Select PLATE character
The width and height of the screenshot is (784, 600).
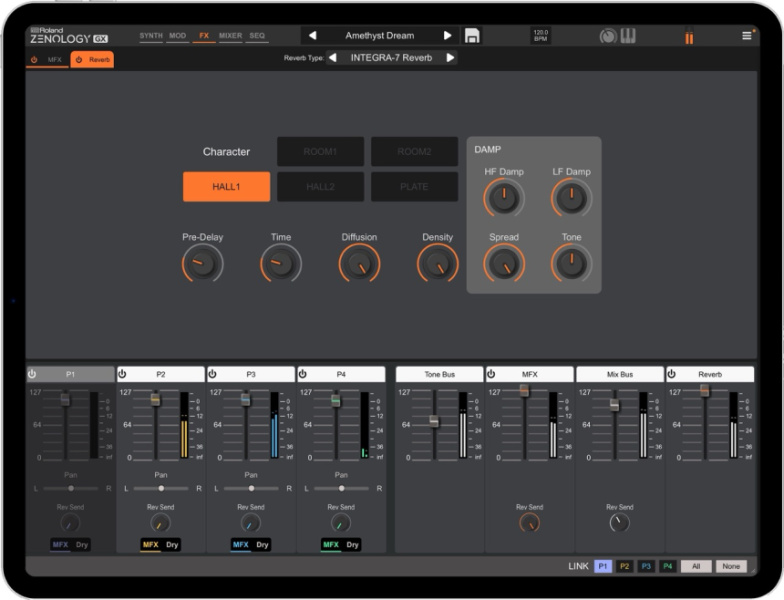[x=414, y=186]
